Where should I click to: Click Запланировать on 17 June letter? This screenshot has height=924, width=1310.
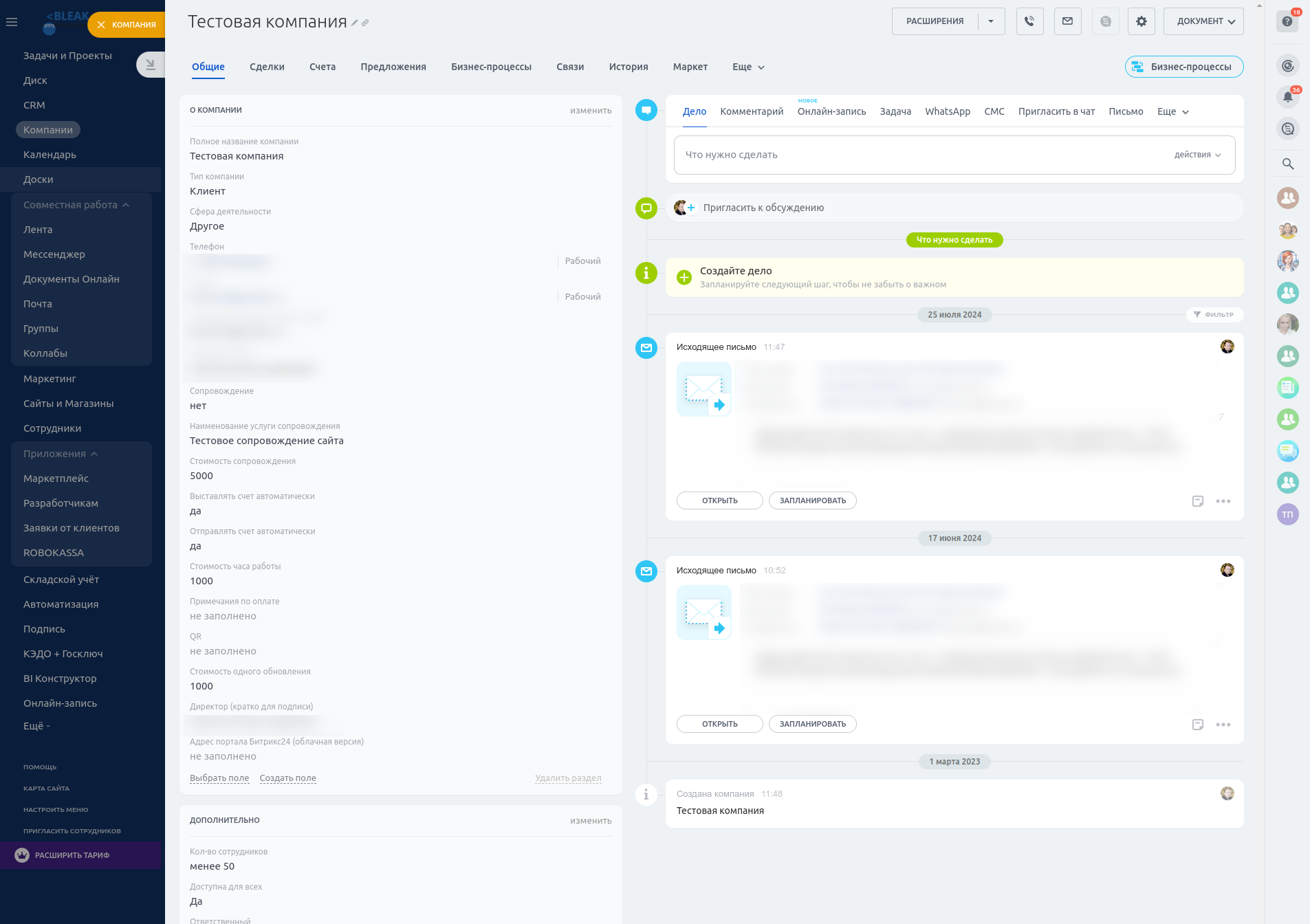813,724
